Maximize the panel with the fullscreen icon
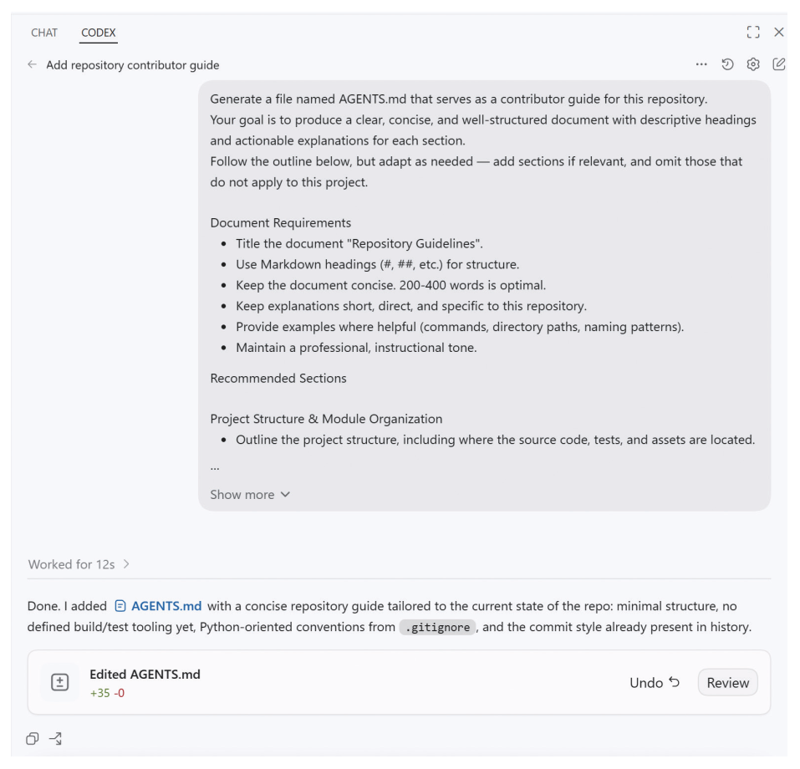This screenshot has width=800, height=769. click(753, 32)
